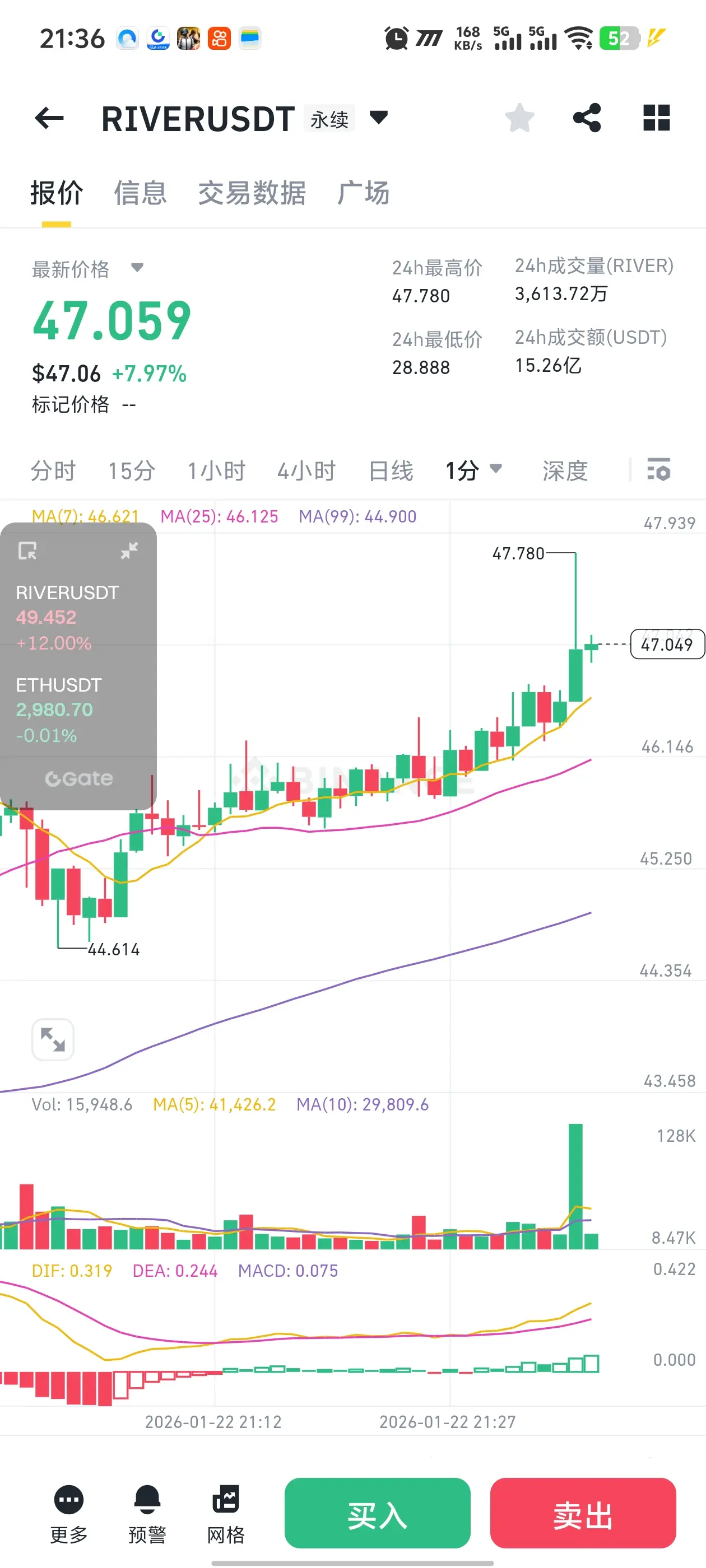
Task: Tap the MA(99): 44.900 indicator label
Action: [x=357, y=516]
